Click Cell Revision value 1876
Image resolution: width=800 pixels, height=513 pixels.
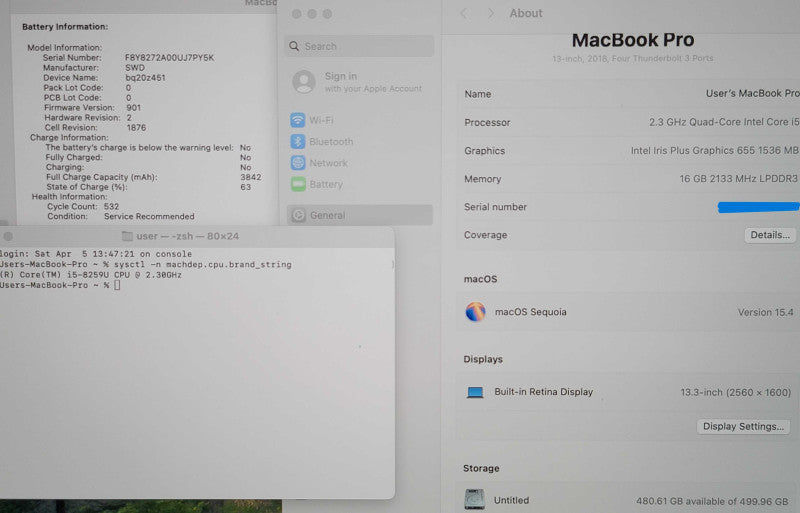[136, 128]
